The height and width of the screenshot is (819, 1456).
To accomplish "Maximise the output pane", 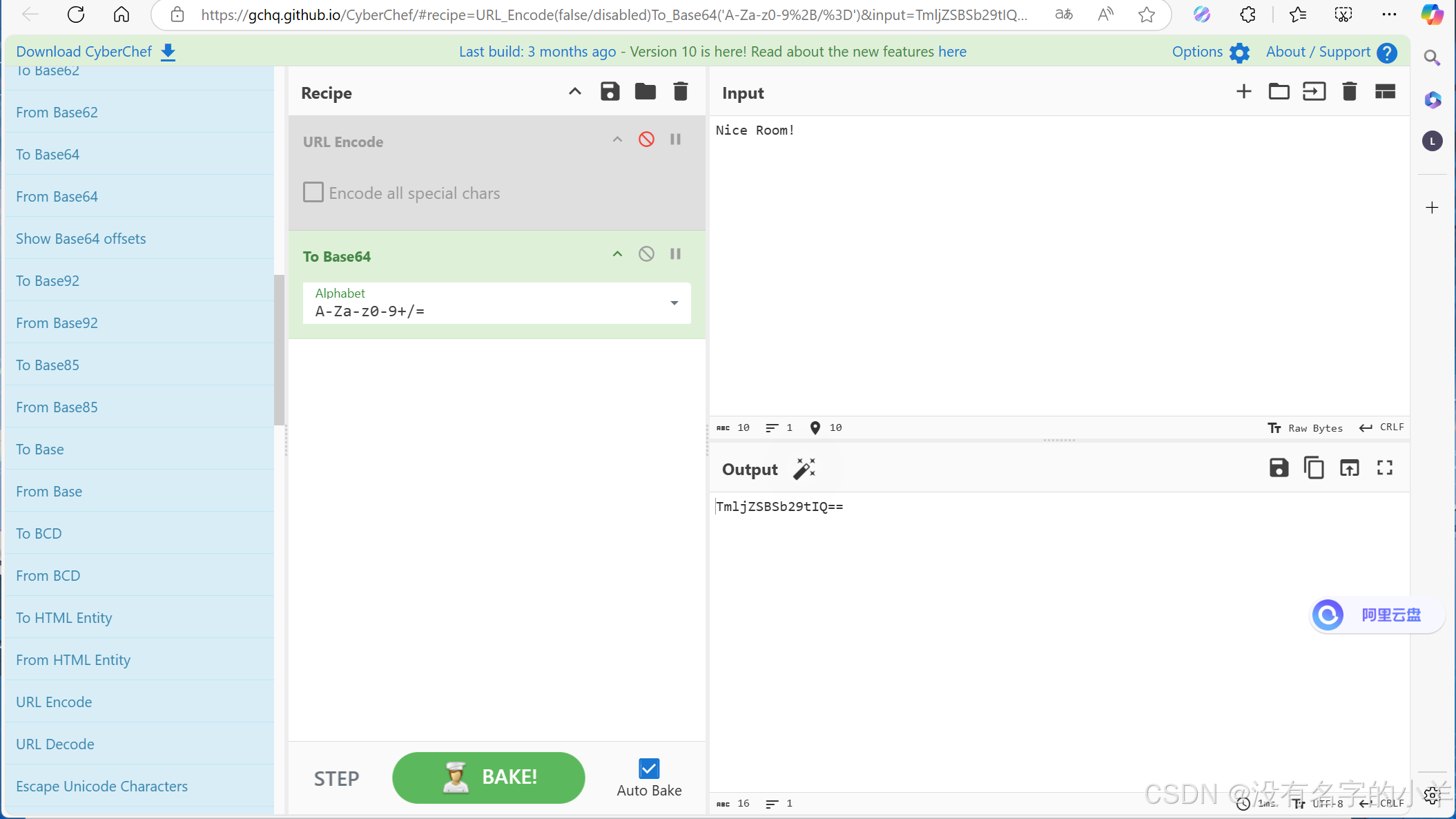I will (1384, 468).
